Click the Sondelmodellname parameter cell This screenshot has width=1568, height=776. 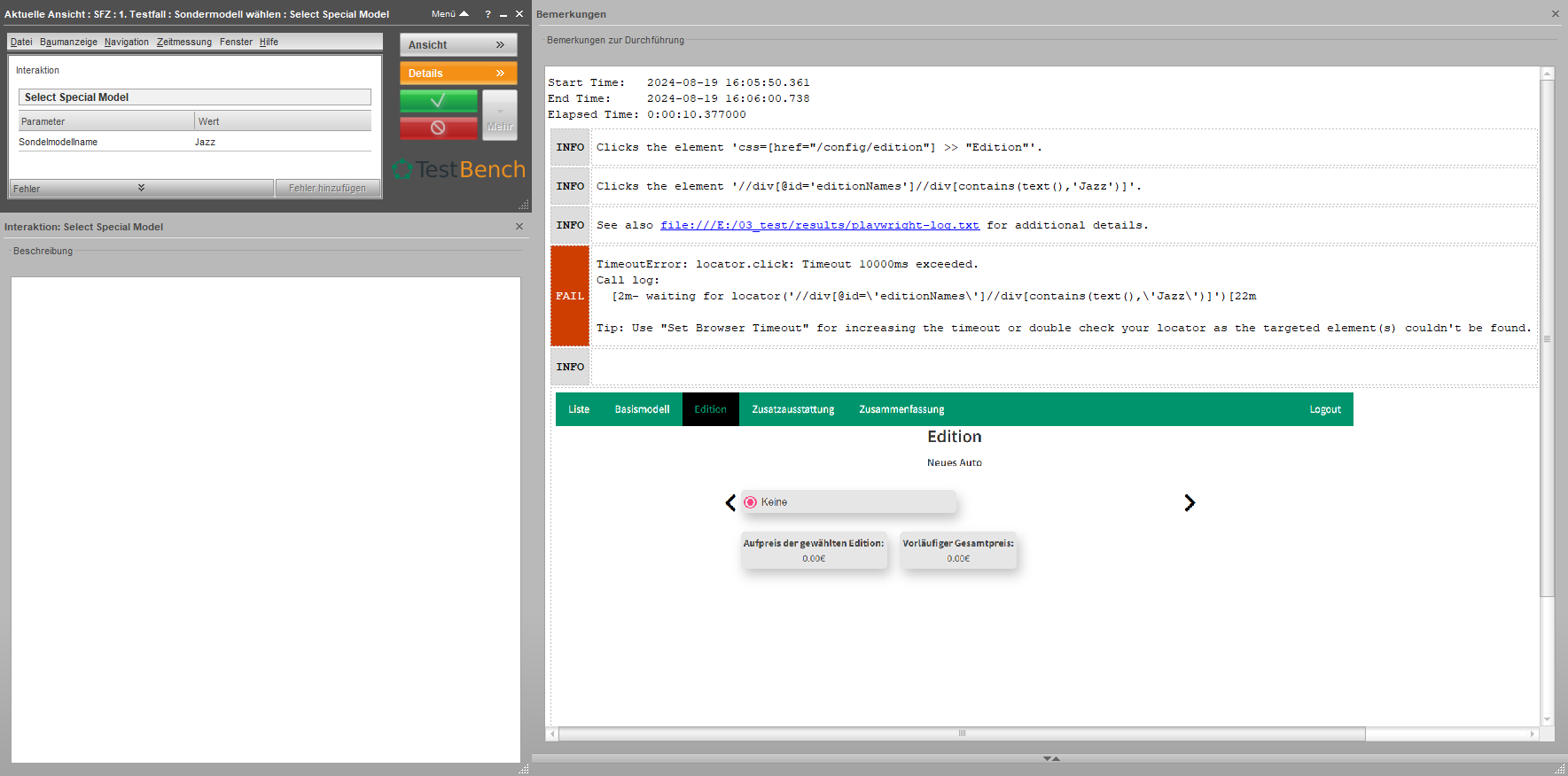[105, 142]
